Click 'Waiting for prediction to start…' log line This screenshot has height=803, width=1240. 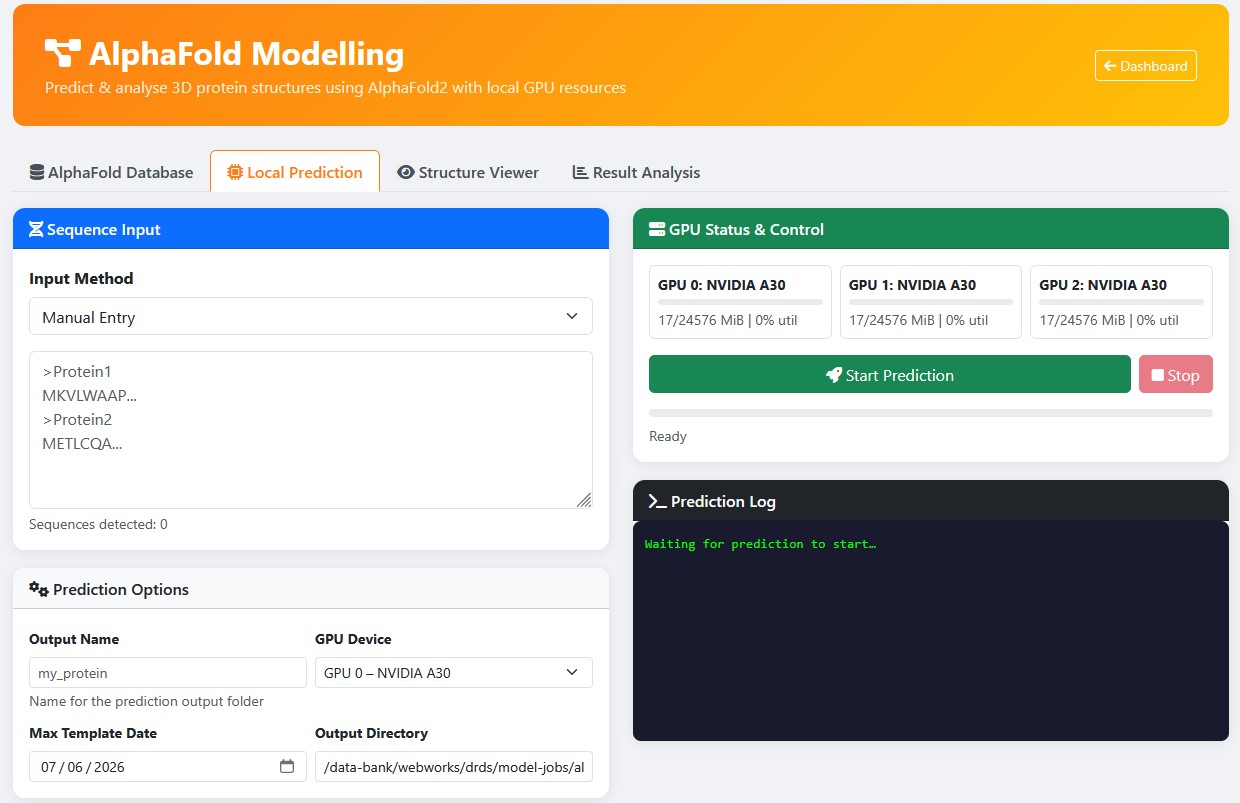760,544
